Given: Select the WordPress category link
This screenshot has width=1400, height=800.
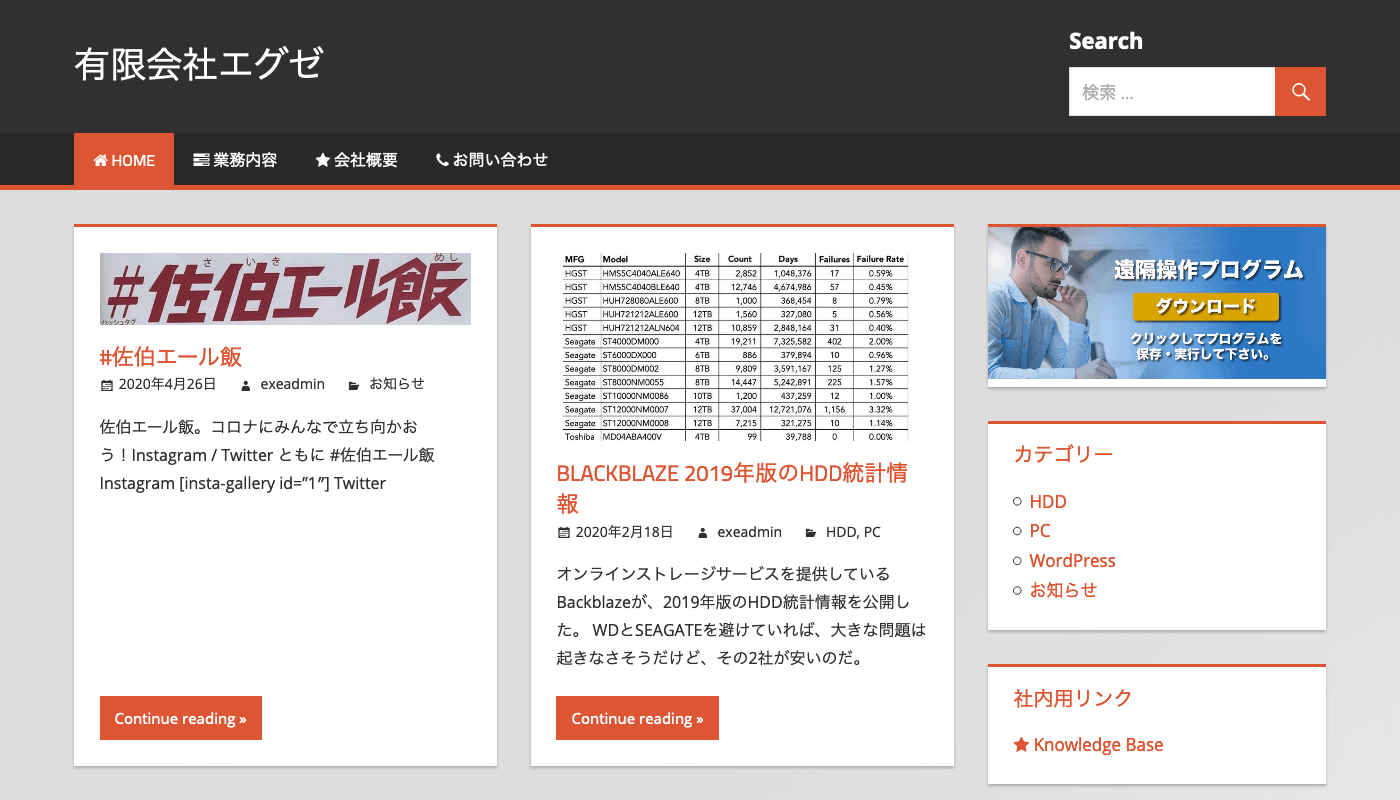Looking at the screenshot, I should point(1072,561).
